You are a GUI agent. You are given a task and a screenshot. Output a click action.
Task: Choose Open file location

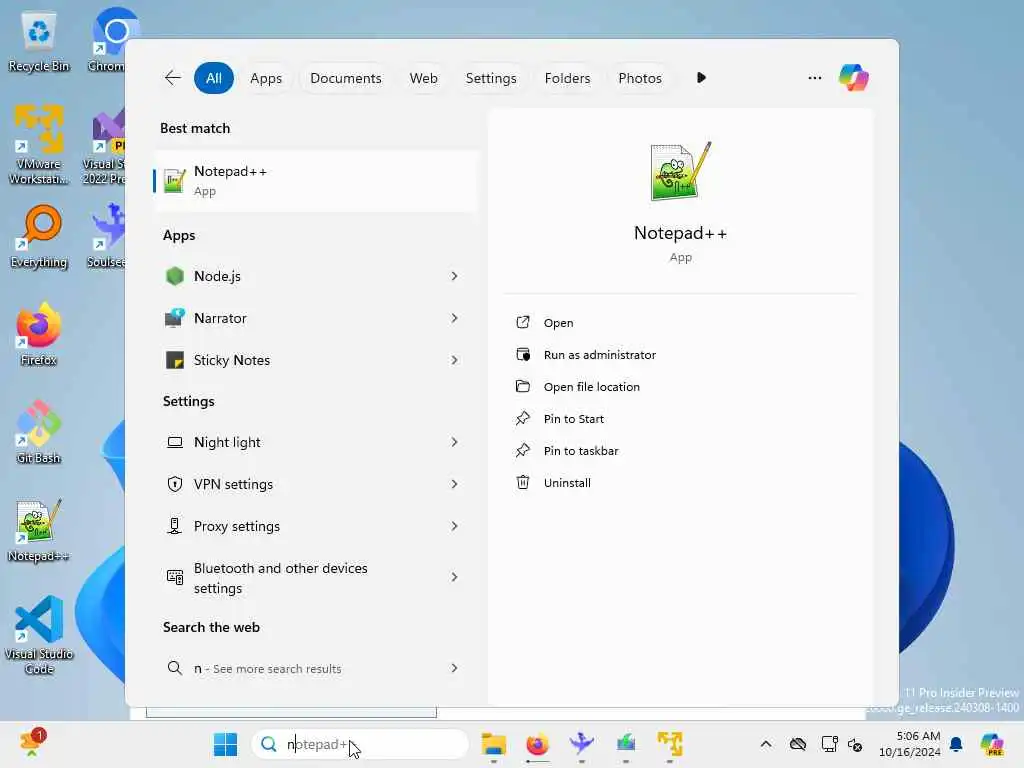tap(591, 387)
